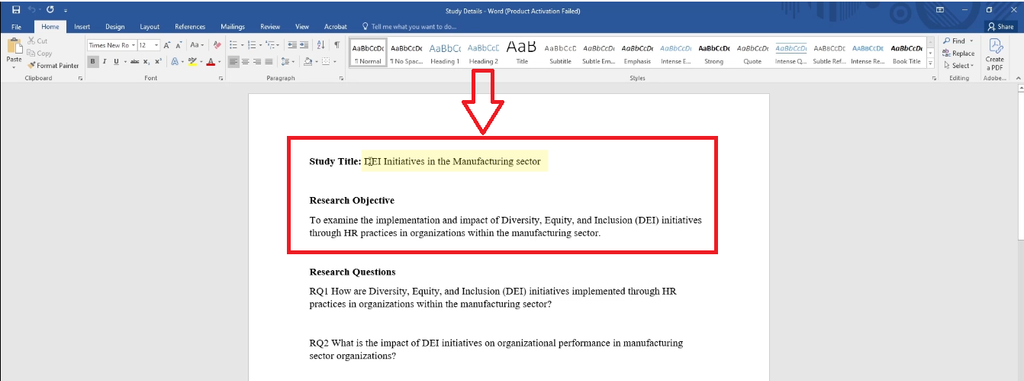The width and height of the screenshot is (1024, 381).
Task: Click the Clear All Formatting eraser icon
Action: click(217, 45)
